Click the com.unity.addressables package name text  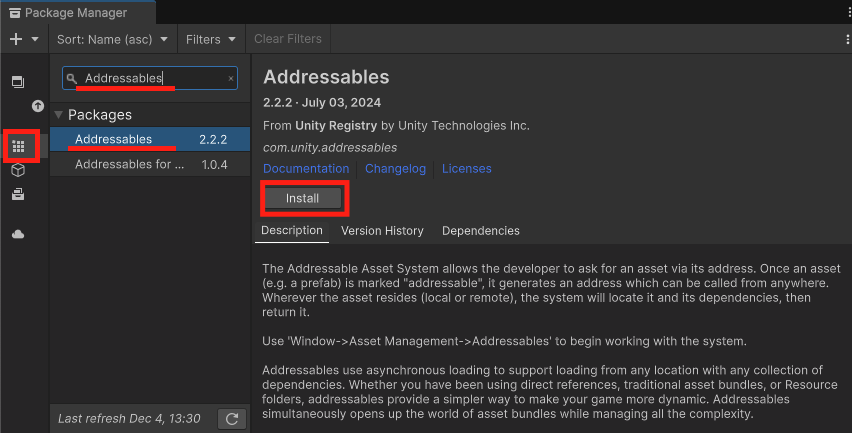tap(330, 148)
